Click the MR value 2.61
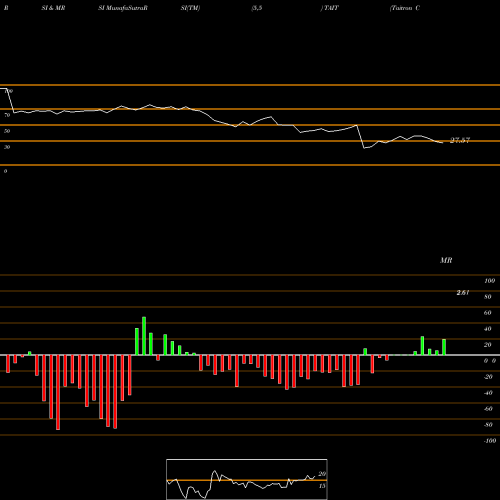Screen dimensions: 500x500 point(463,293)
